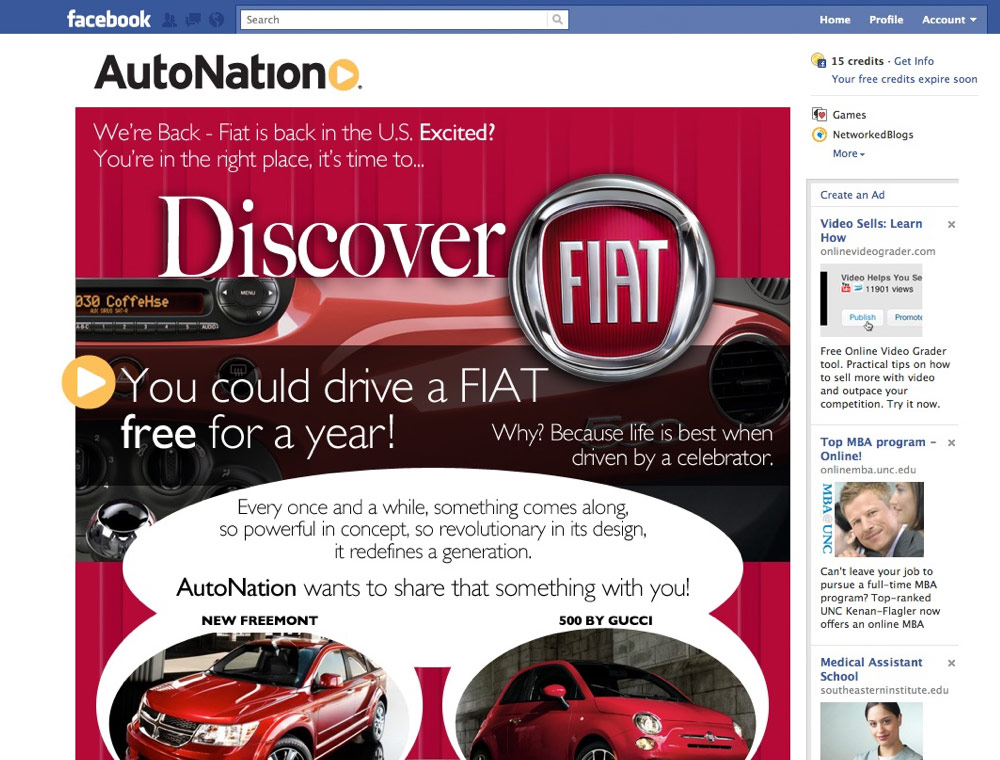Click the orange play button over the FIAT promo
This screenshot has width=1000, height=760.
point(88,382)
